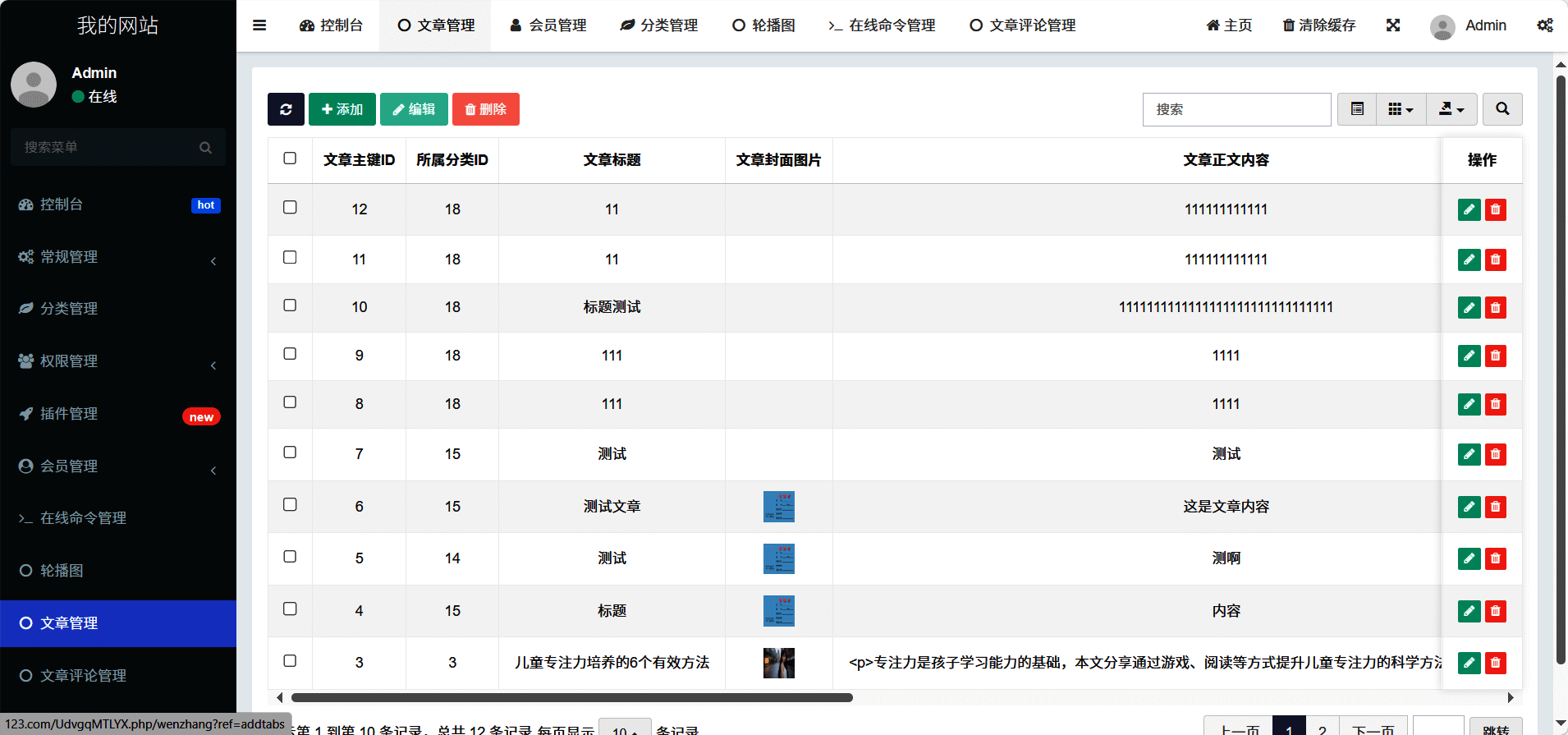The height and width of the screenshot is (735, 1568).
Task: Click the magnifier search button in toolbar
Action: pos(1502,109)
